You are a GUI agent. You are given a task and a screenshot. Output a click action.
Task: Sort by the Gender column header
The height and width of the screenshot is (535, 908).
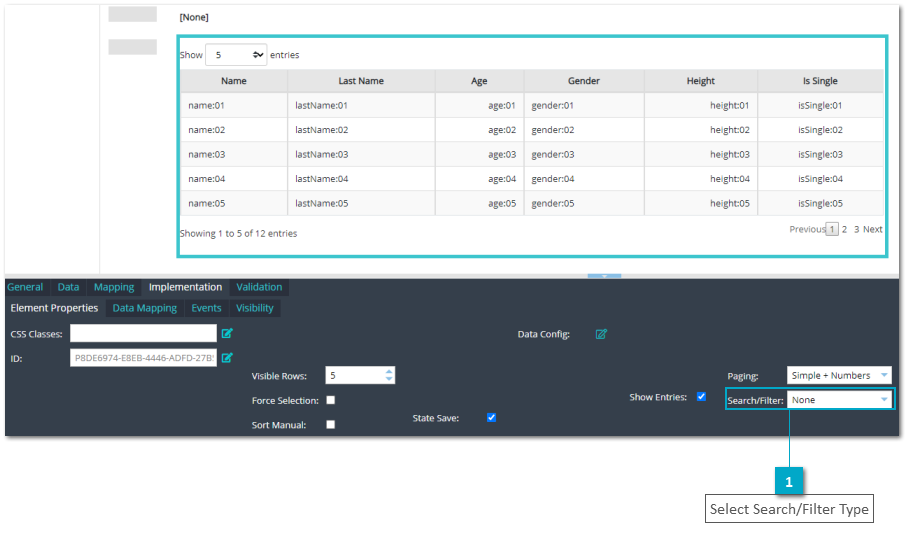point(584,81)
